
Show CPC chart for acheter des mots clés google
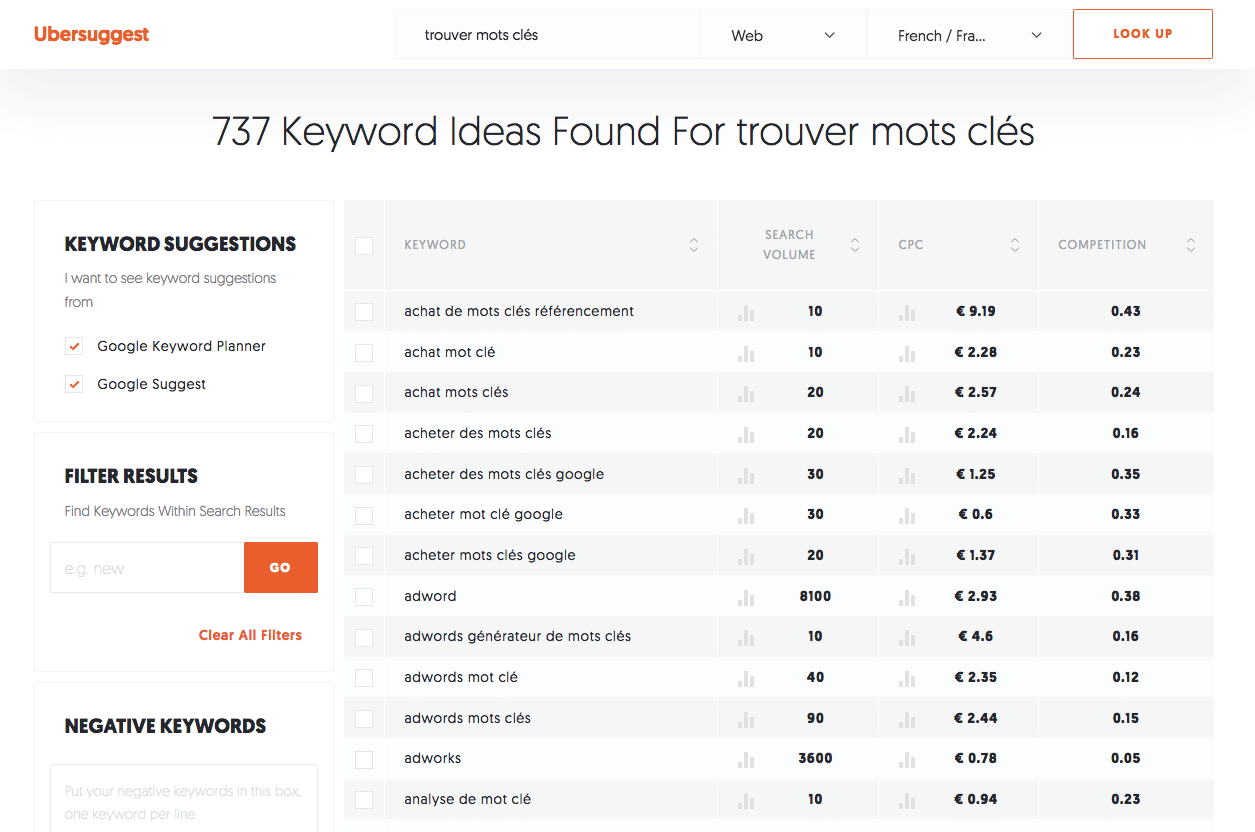click(907, 475)
